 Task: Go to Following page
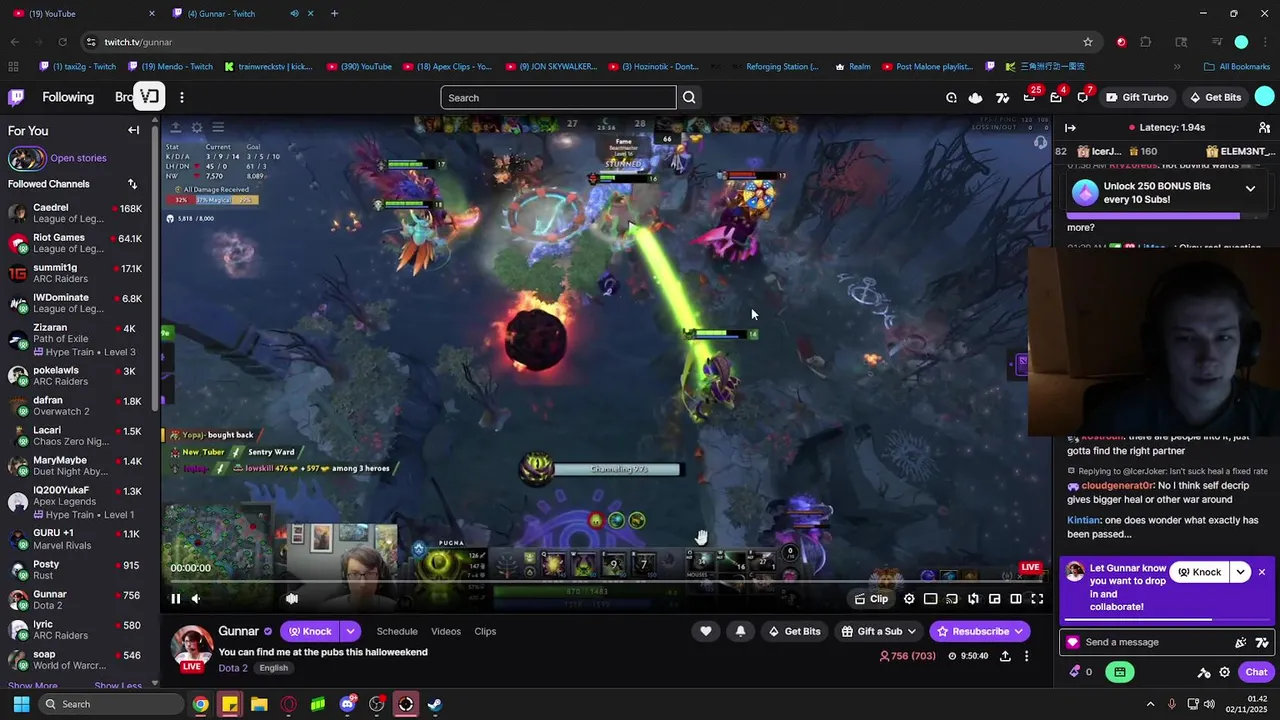click(68, 97)
